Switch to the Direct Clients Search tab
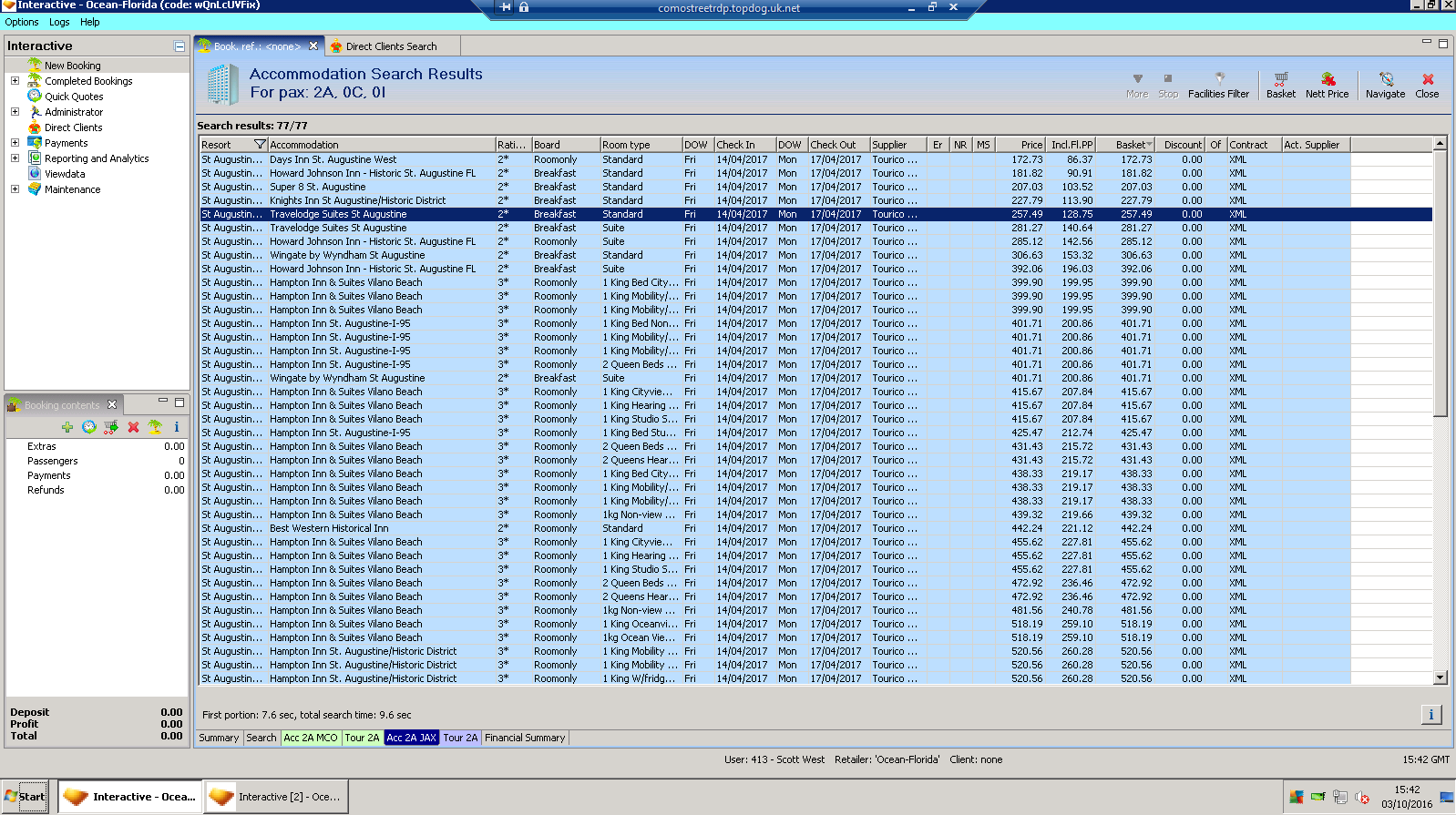Image resolution: width=1456 pixels, height=815 pixels. (391, 46)
